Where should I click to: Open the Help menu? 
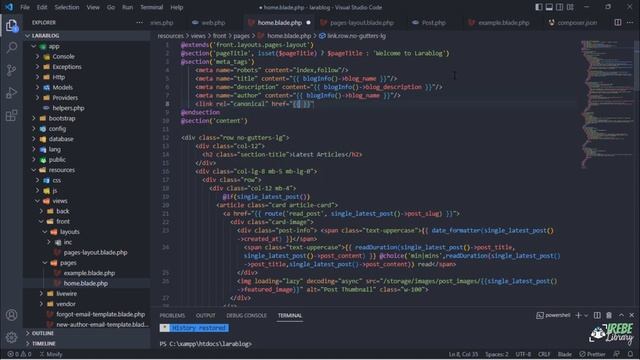pyautogui.click(x=177, y=7)
